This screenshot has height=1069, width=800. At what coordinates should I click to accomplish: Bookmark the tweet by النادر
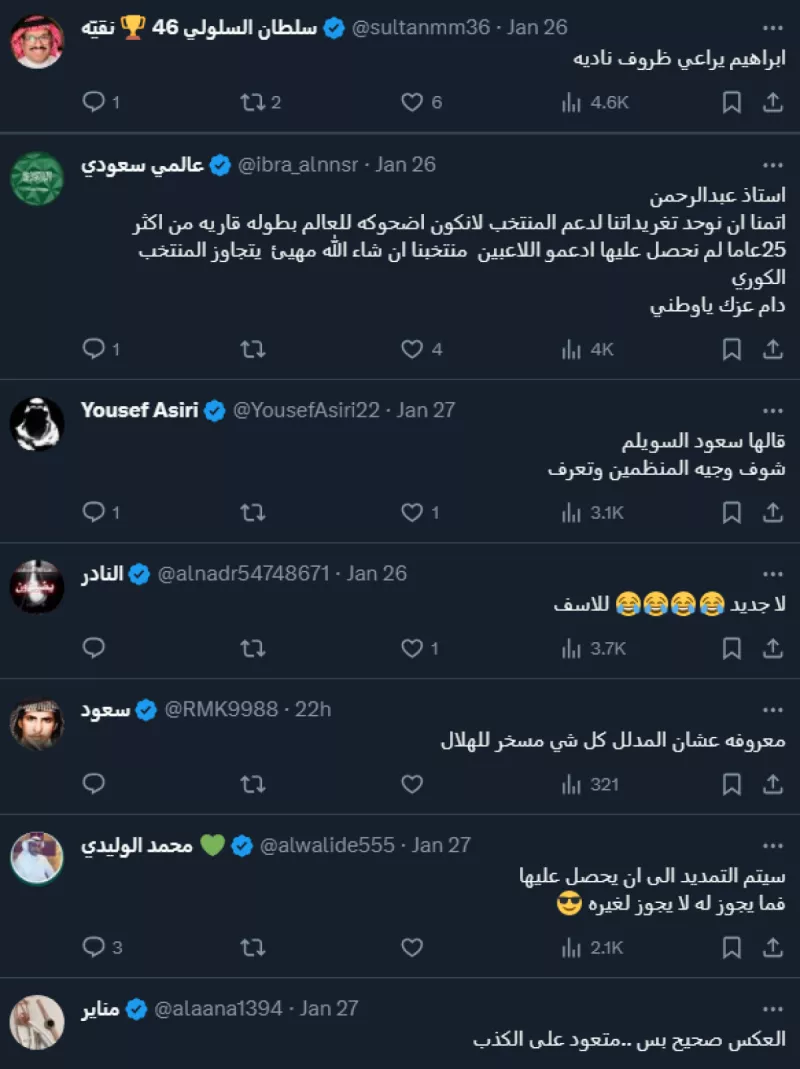pos(731,648)
